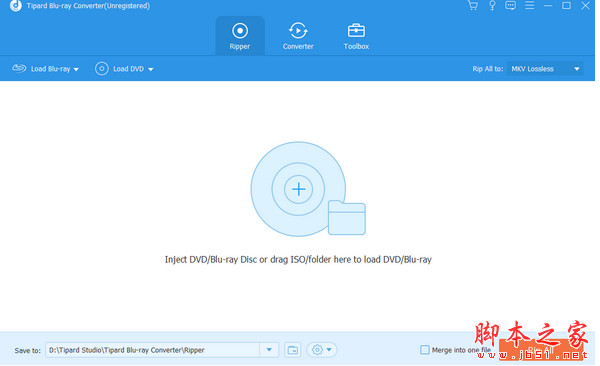
Task: Click the Tipard app logo icon
Action: coord(16,6)
